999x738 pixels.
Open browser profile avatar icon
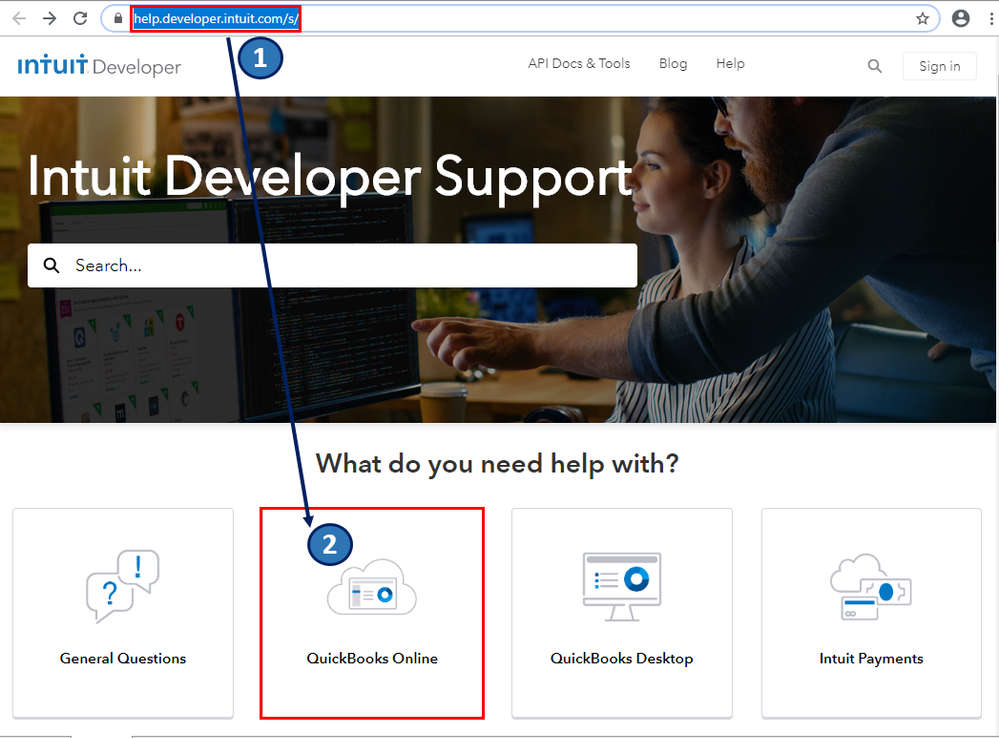pyautogui.click(x=961, y=18)
